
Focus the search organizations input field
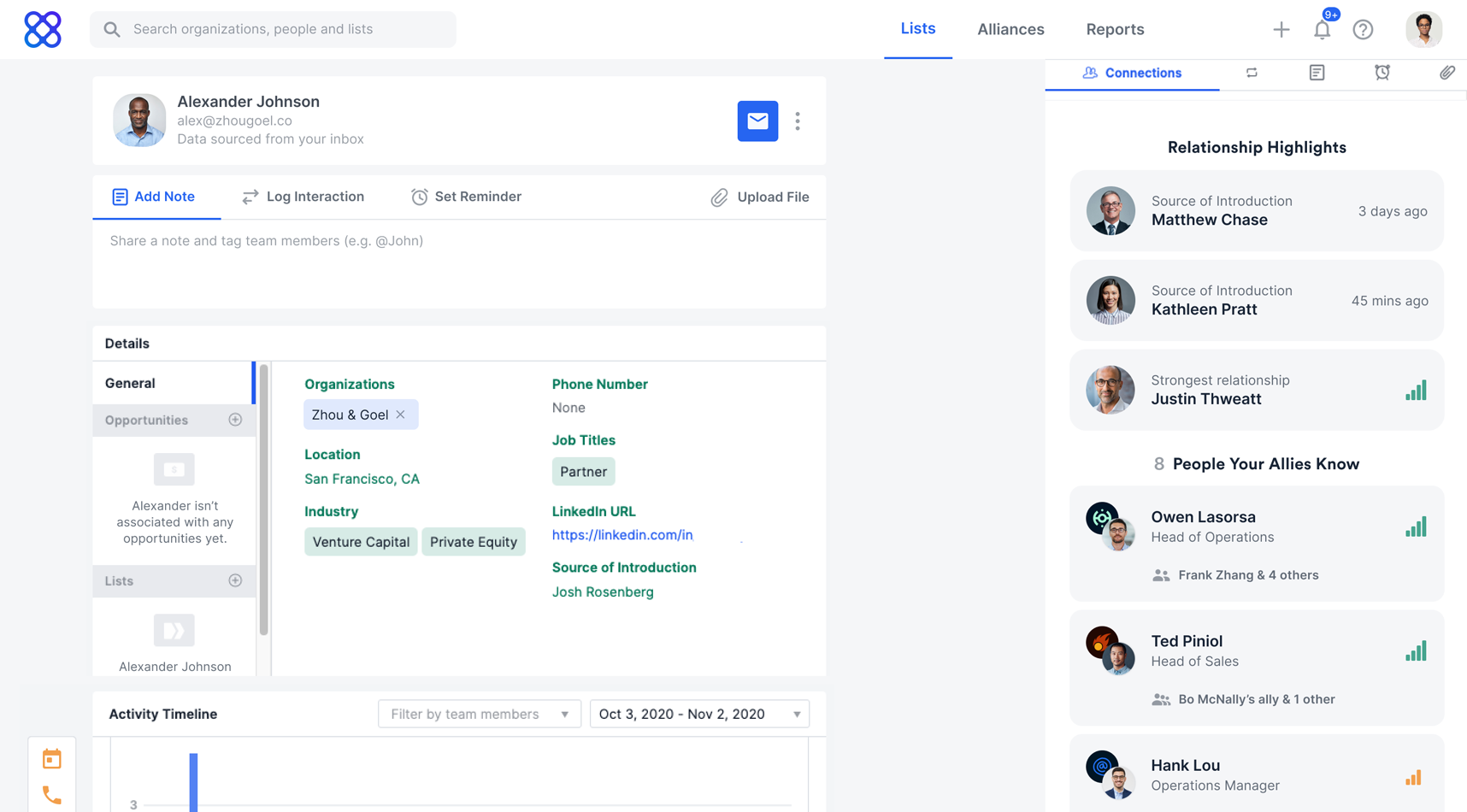[x=274, y=29]
